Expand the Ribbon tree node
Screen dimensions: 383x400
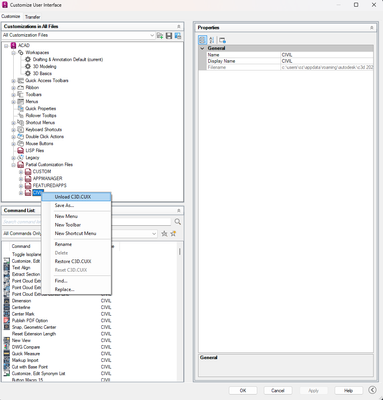pyautogui.click(x=13, y=88)
